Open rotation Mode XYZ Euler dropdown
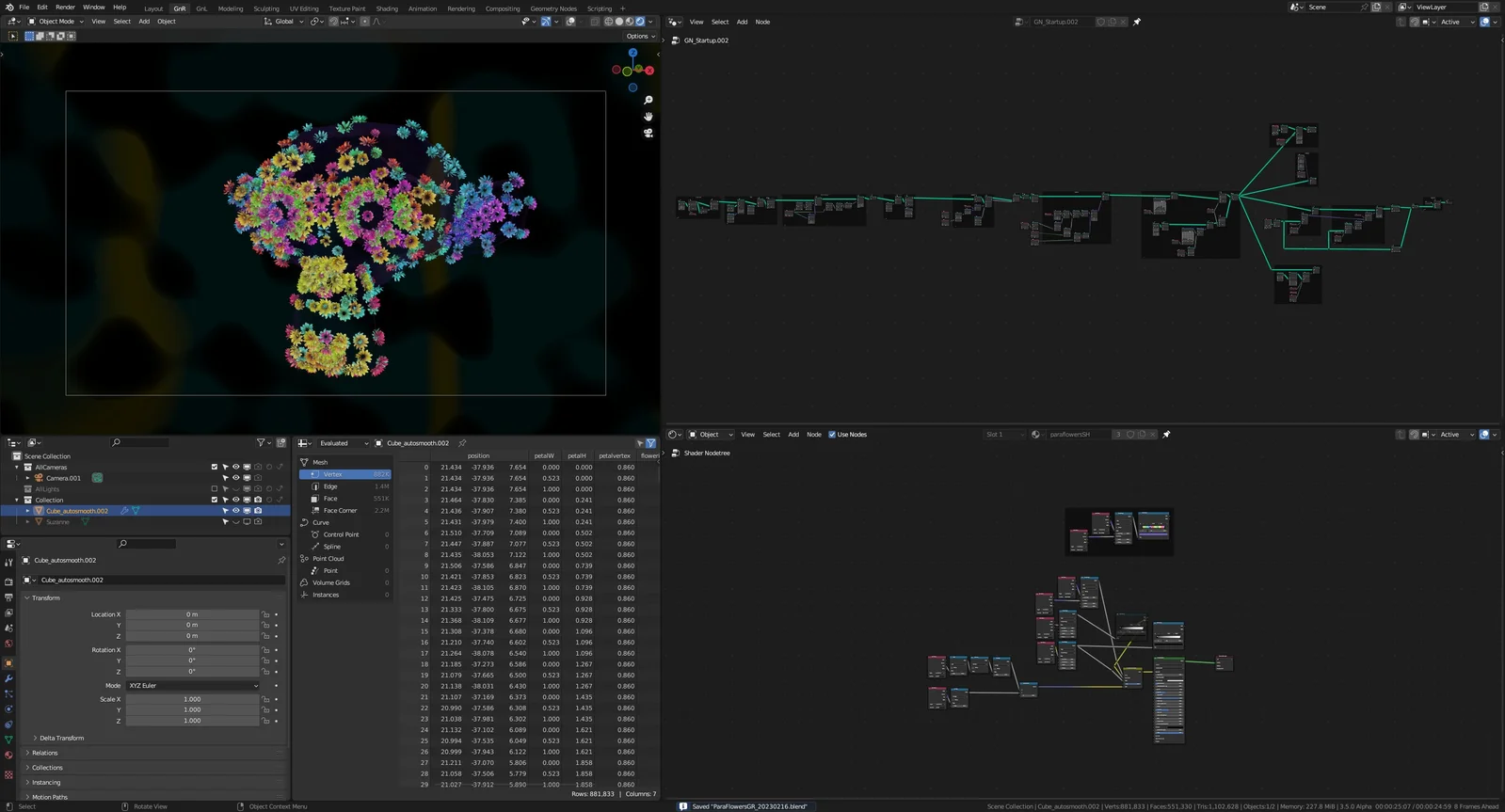The height and width of the screenshot is (812, 1505). [193, 686]
